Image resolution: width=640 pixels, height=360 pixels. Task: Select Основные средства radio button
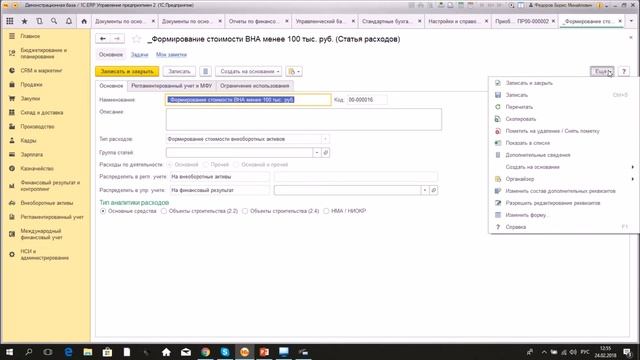pyautogui.click(x=103, y=211)
